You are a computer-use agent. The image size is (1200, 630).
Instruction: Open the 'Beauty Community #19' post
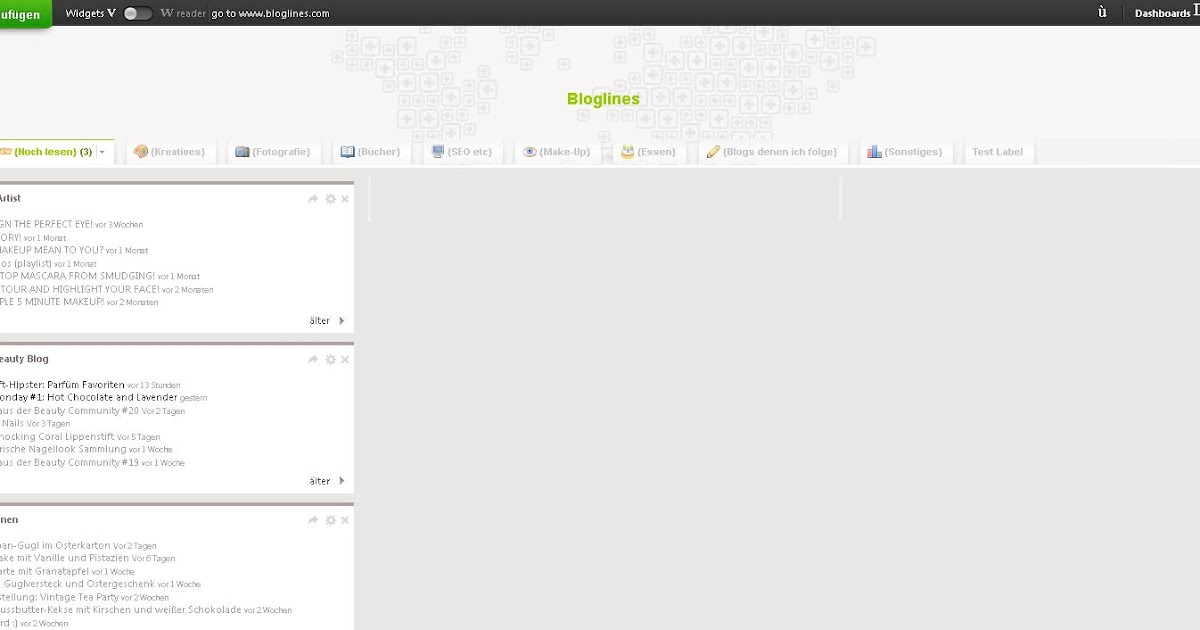pos(69,463)
